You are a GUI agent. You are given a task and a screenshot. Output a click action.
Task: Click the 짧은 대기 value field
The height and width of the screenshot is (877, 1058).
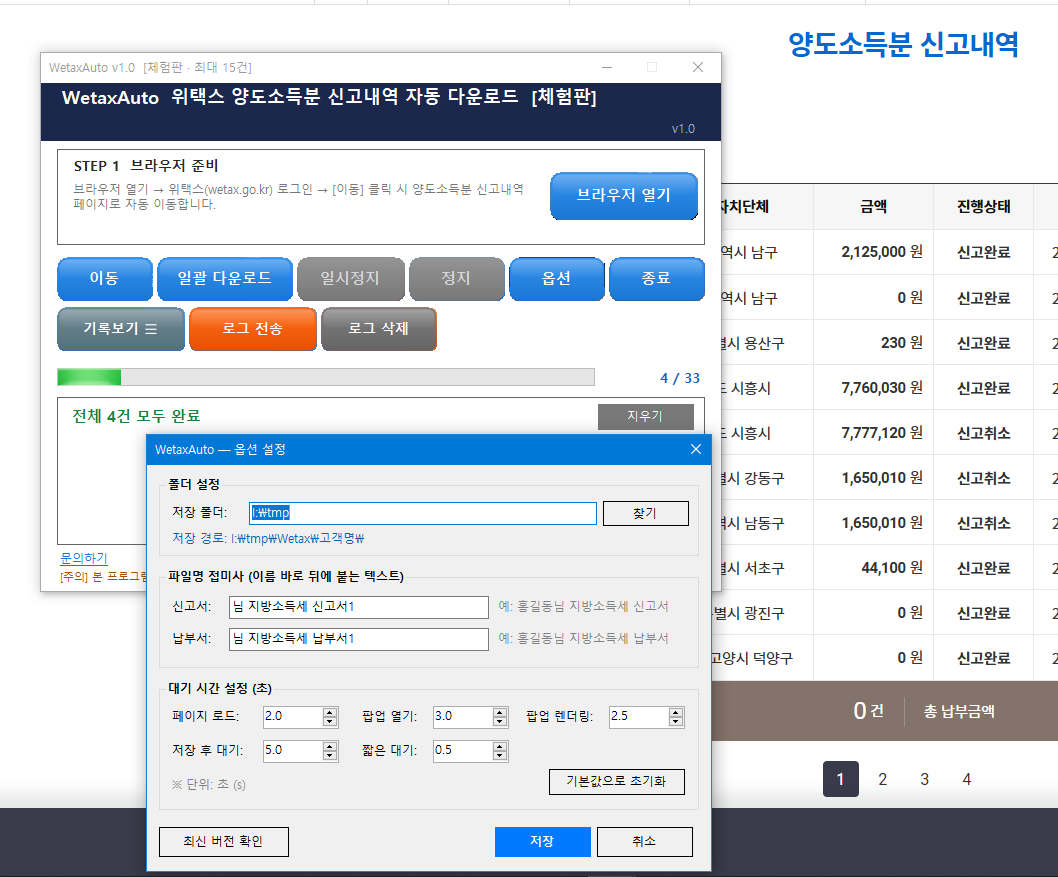[463, 751]
